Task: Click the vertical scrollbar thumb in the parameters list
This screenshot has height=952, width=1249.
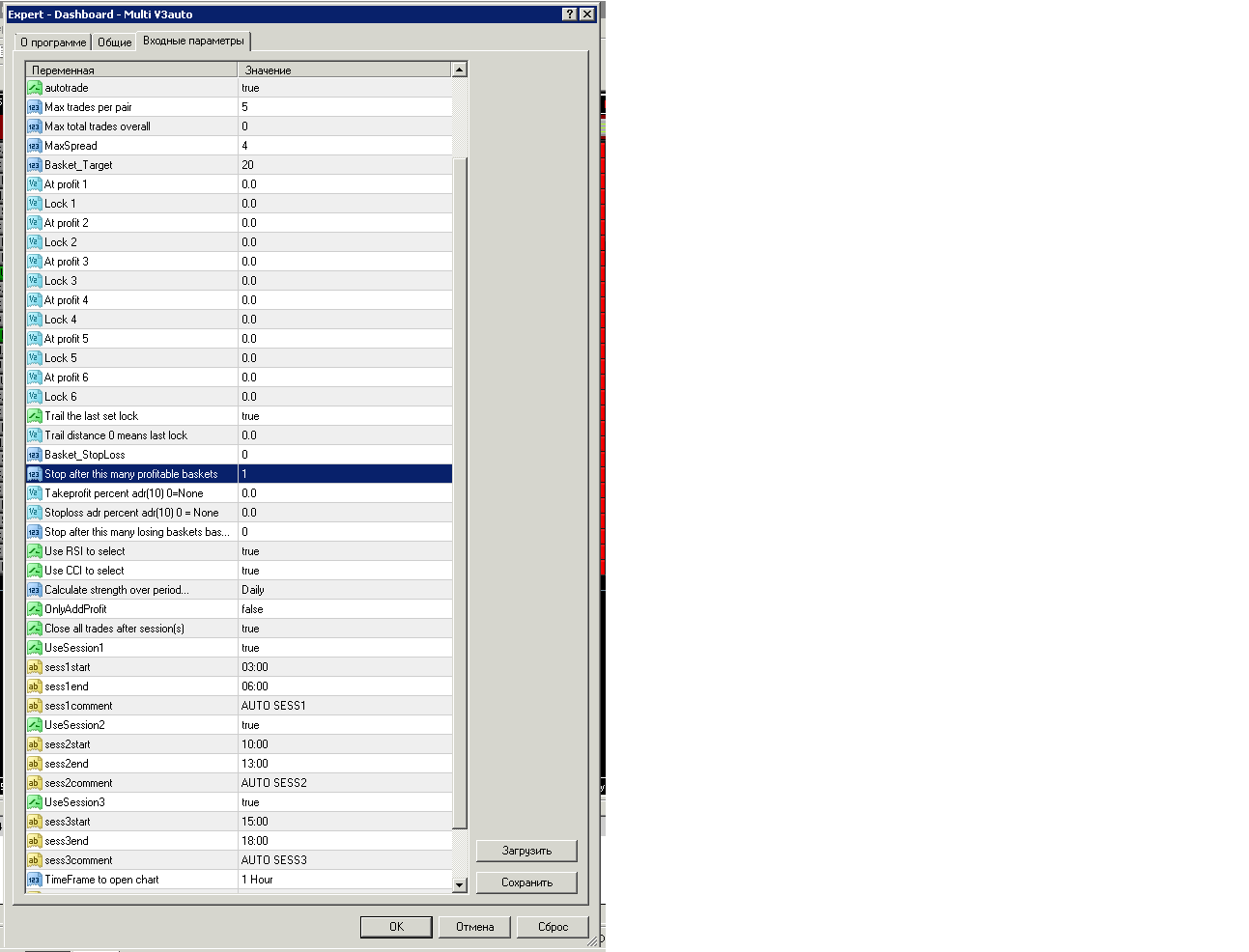Action: 460,492
